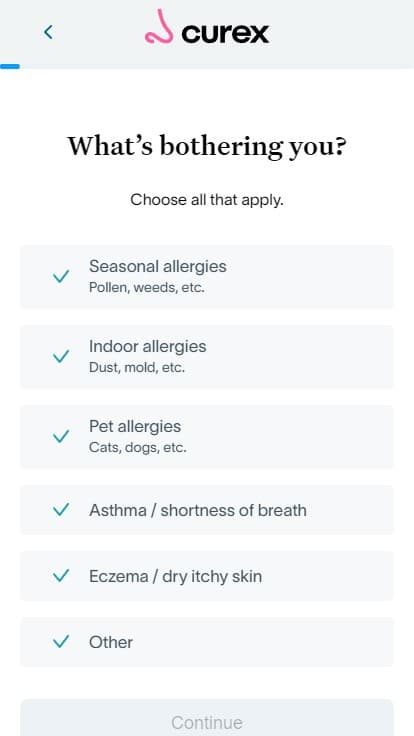Tick the checkmark next to Other
The image size is (414, 736).
61,641
